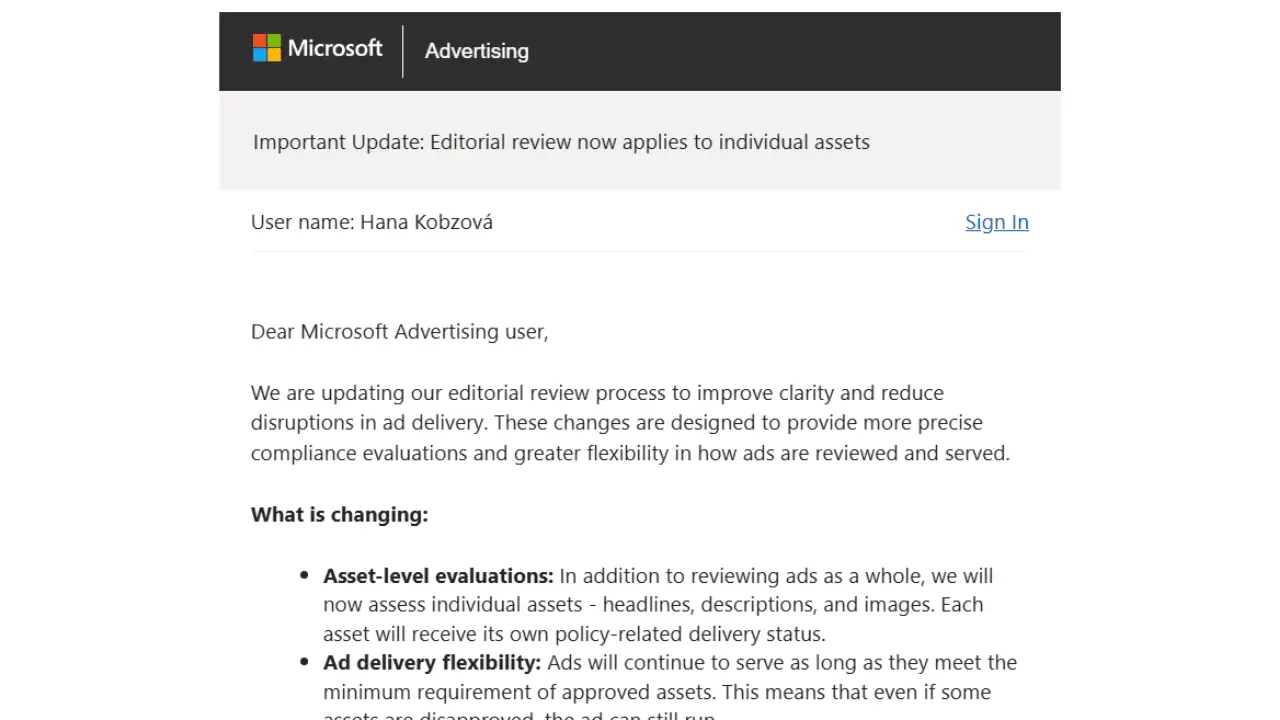Image resolution: width=1280 pixels, height=720 pixels.
Task: Click the first bullet point marker
Action: click(x=304, y=574)
